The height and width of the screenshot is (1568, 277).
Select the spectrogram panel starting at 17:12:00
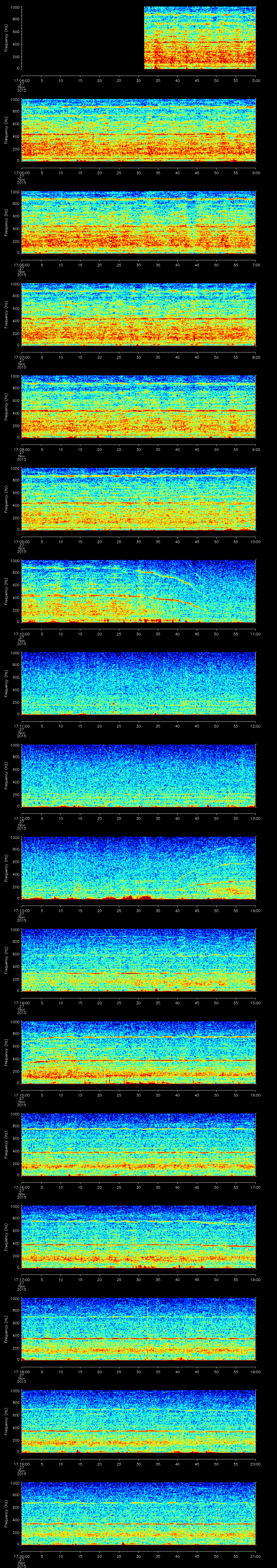[139, 775]
